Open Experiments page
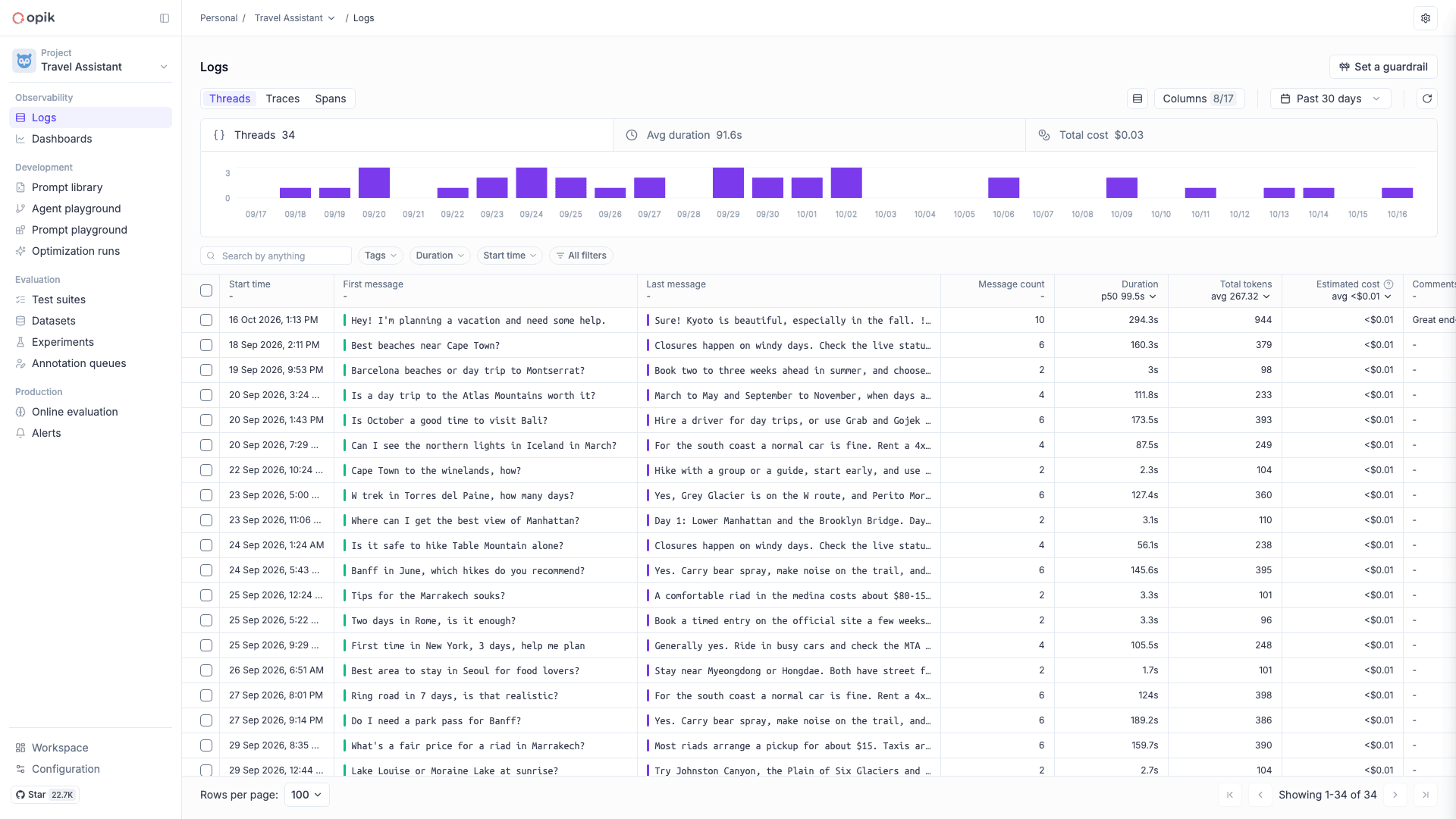Viewport: 1456px width, 819px height. [x=91, y=342]
